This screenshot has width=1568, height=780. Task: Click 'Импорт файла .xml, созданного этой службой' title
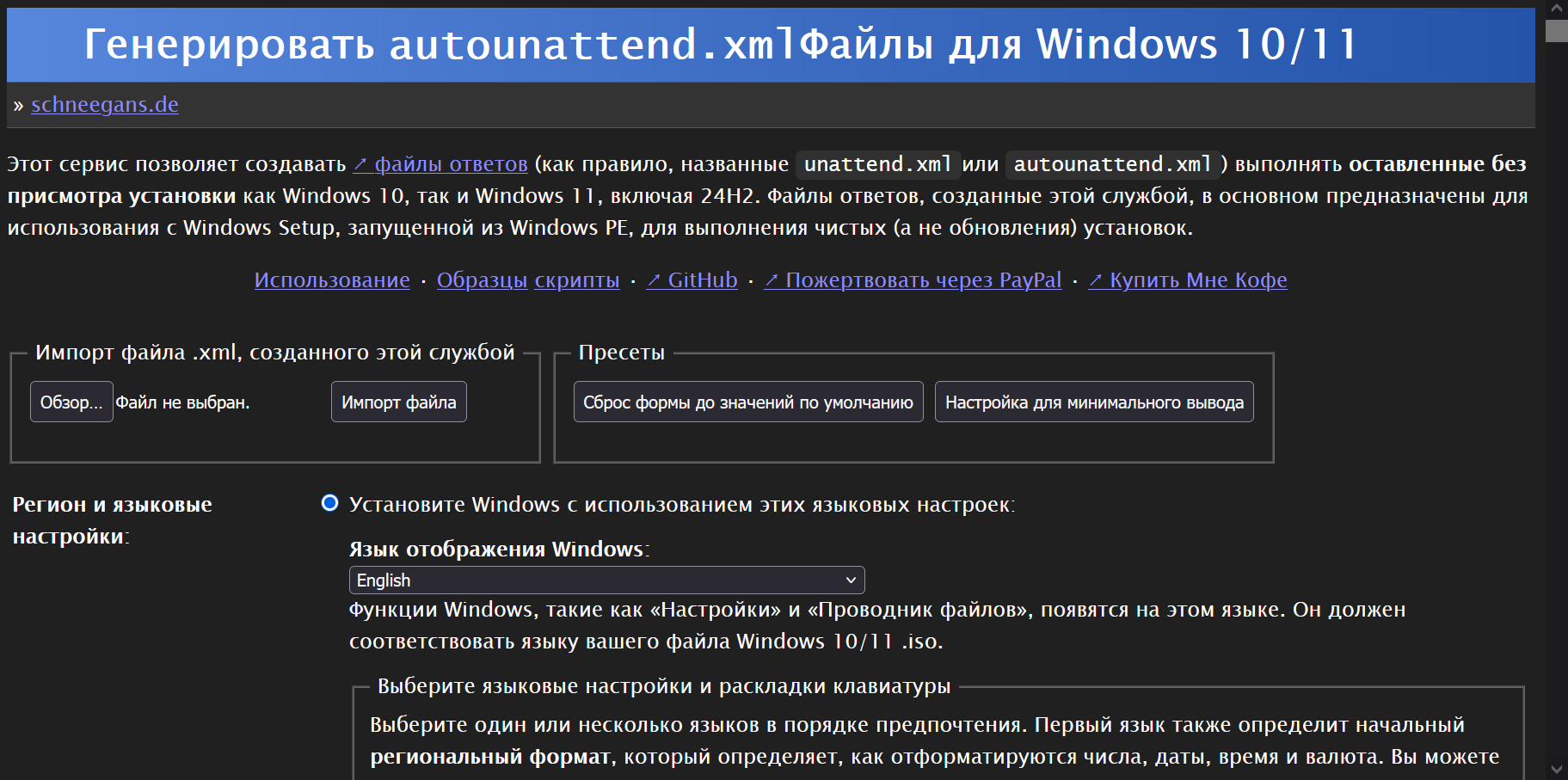[x=275, y=353]
